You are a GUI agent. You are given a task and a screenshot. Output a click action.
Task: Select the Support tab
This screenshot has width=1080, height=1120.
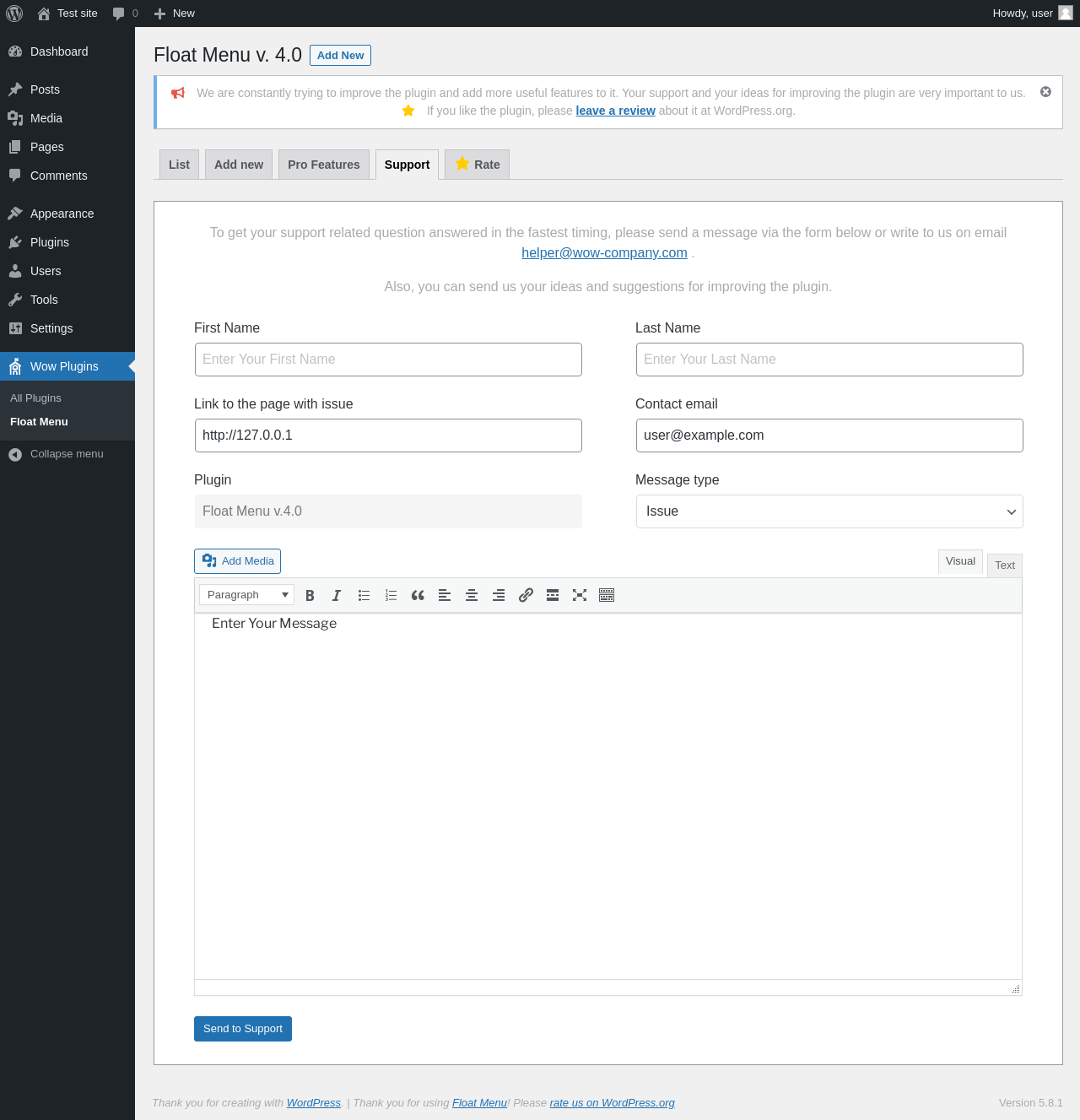pos(407,165)
